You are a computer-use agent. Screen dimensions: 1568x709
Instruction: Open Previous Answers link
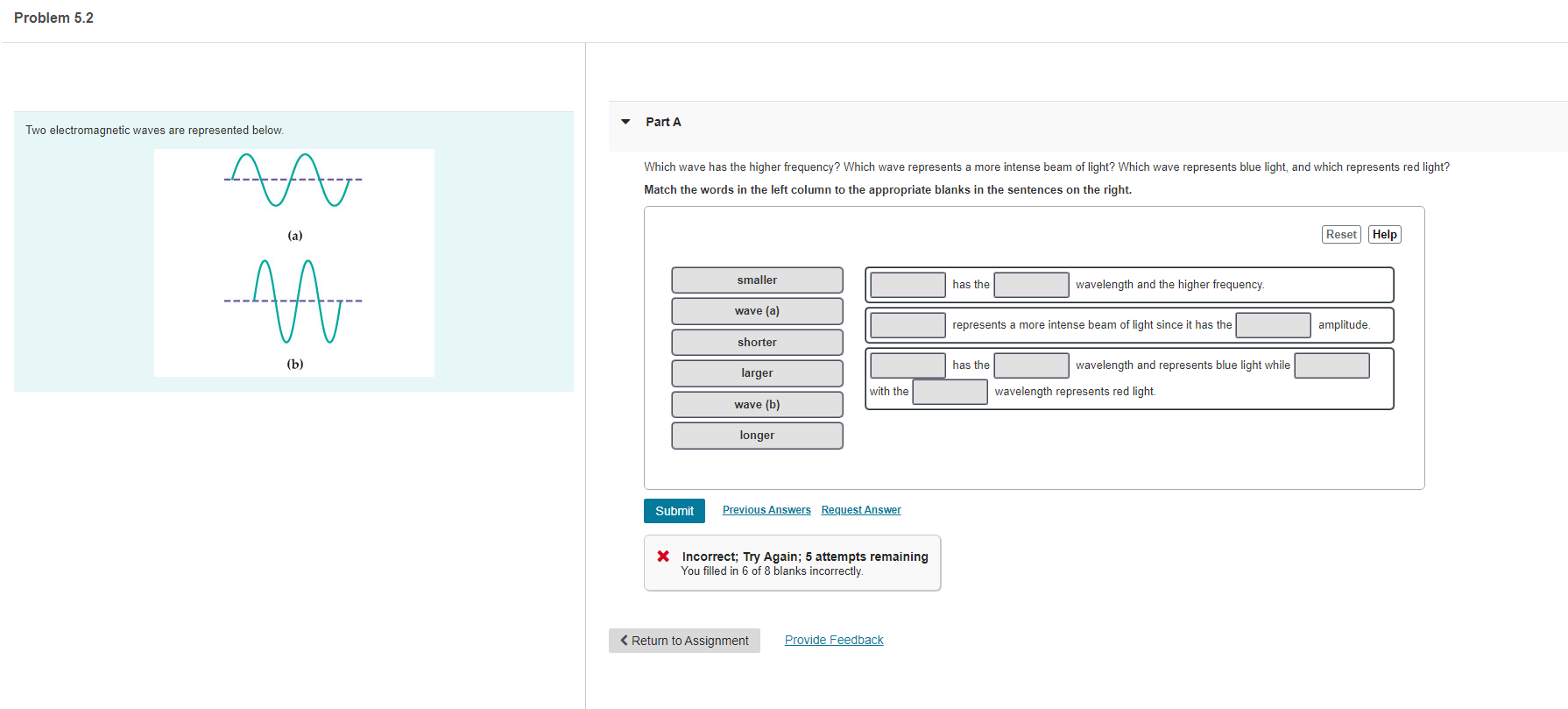pos(766,510)
